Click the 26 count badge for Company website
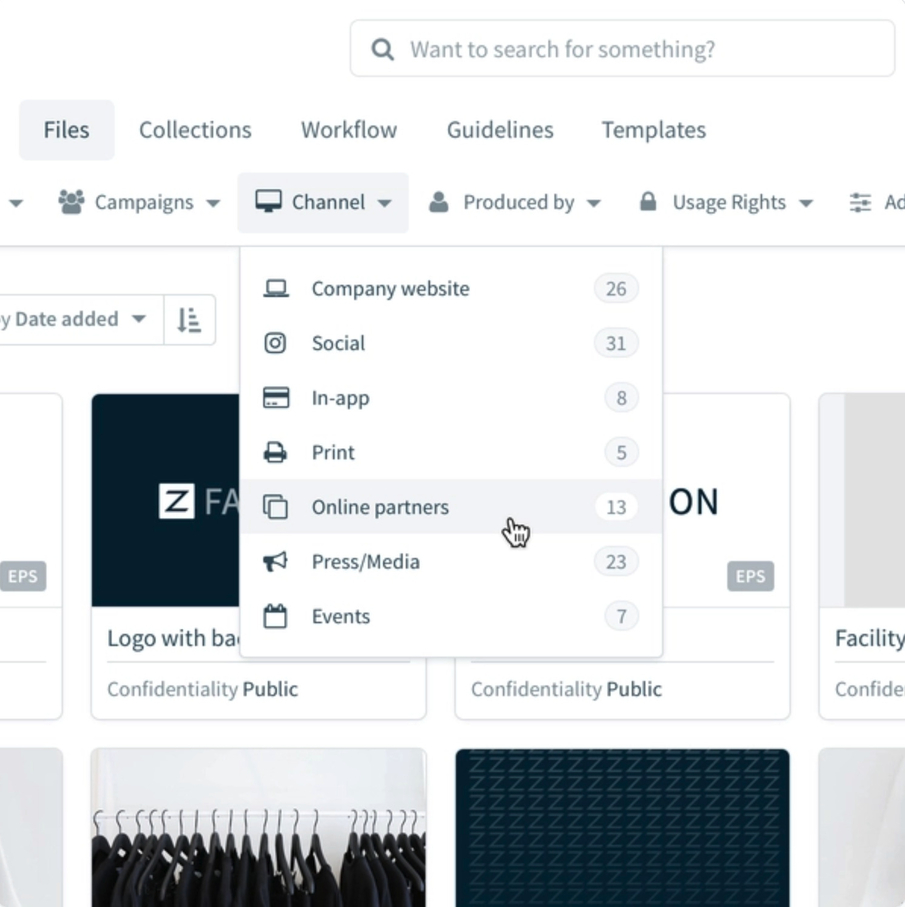Image resolution: width=905 pixels, height=907 pixels. point(616,289)
